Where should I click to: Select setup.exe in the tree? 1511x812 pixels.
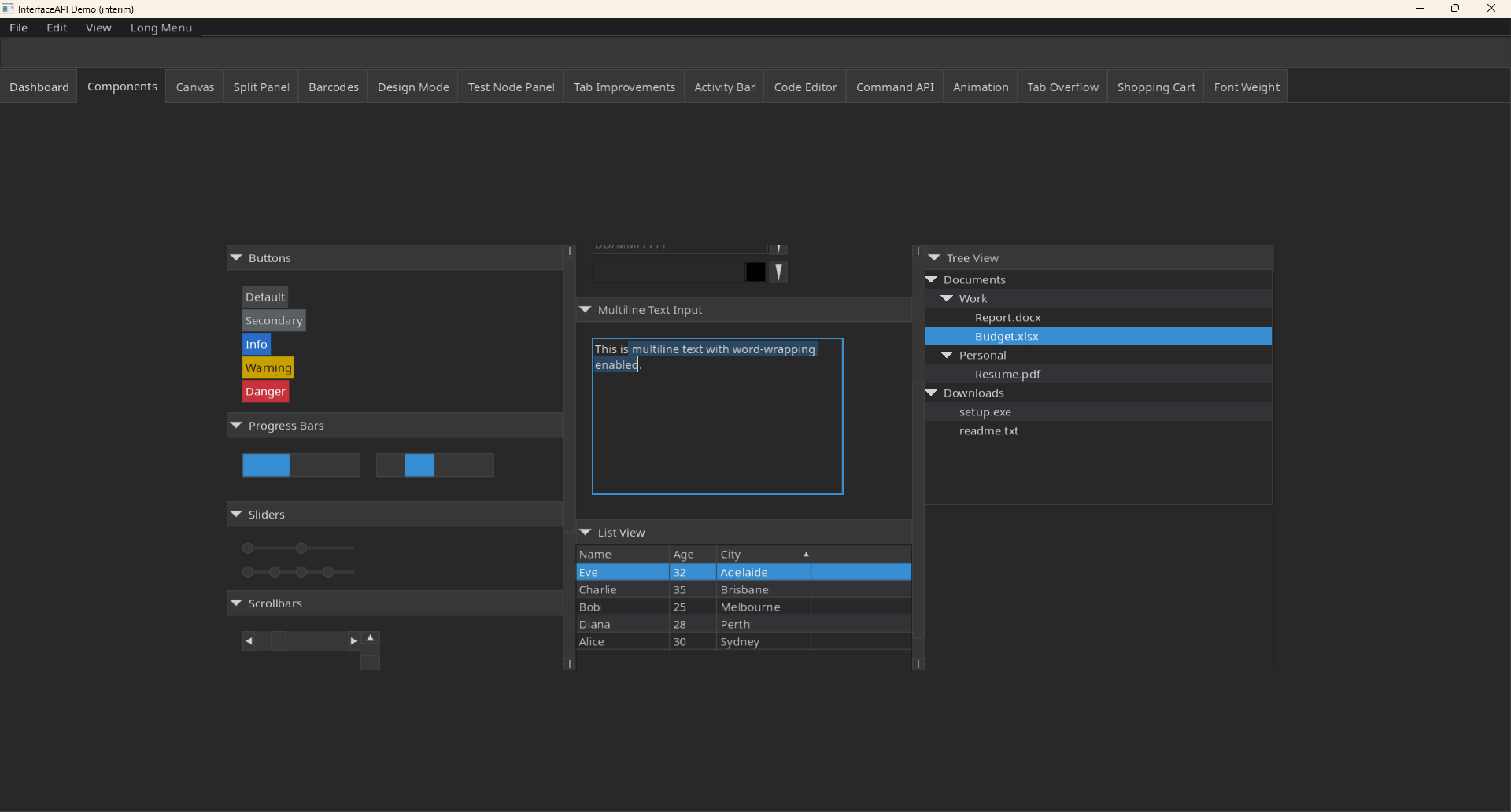pos(985,412)
